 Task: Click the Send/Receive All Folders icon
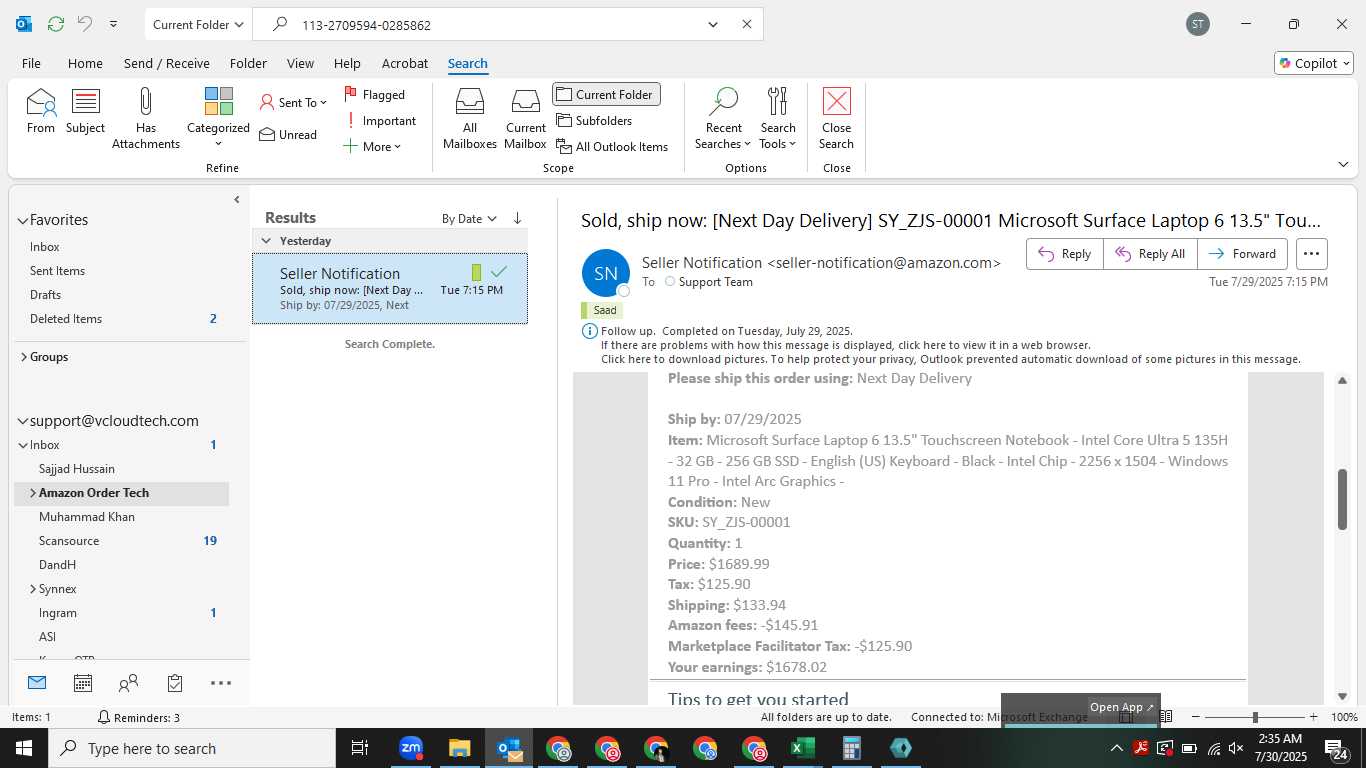(55, 24)
